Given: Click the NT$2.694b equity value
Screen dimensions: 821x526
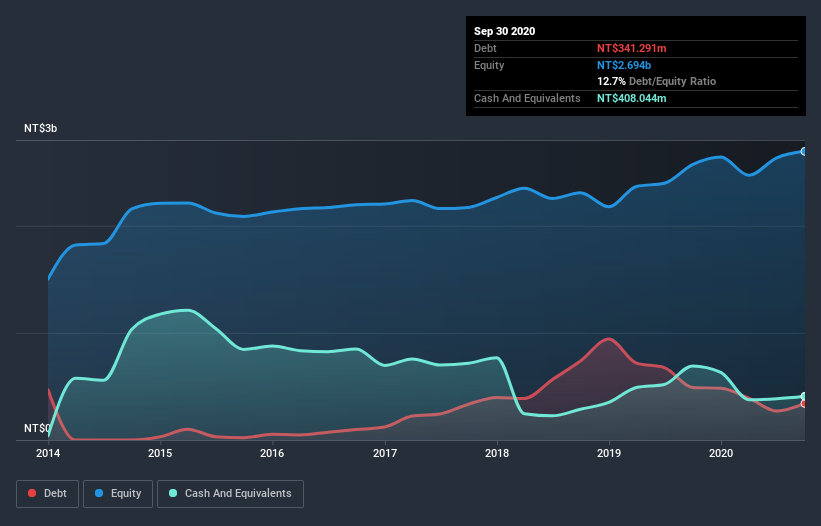Looking at the screenshot, I should (x=624, y=65).
